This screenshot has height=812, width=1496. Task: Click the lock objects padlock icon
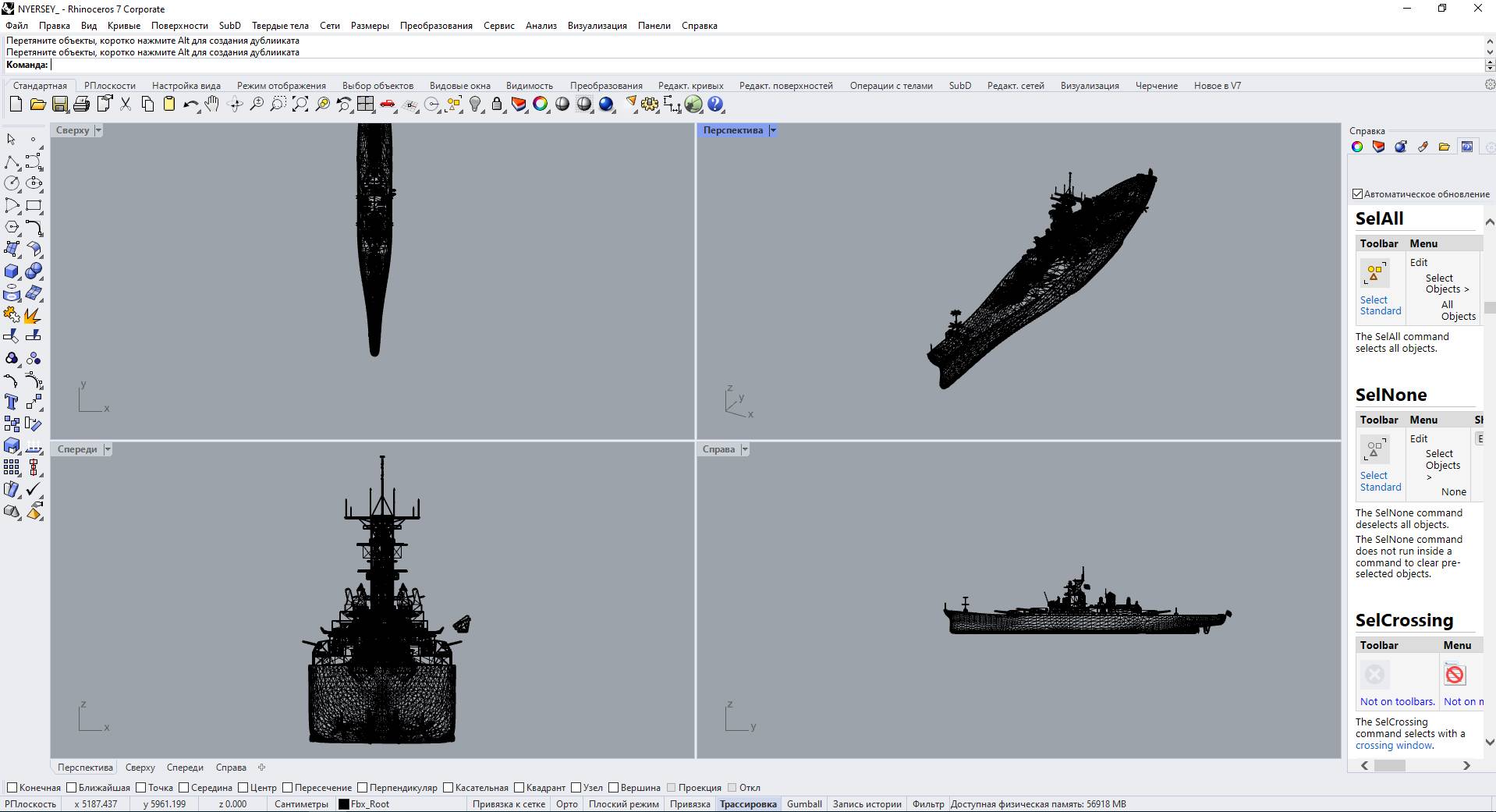point(497,105)
